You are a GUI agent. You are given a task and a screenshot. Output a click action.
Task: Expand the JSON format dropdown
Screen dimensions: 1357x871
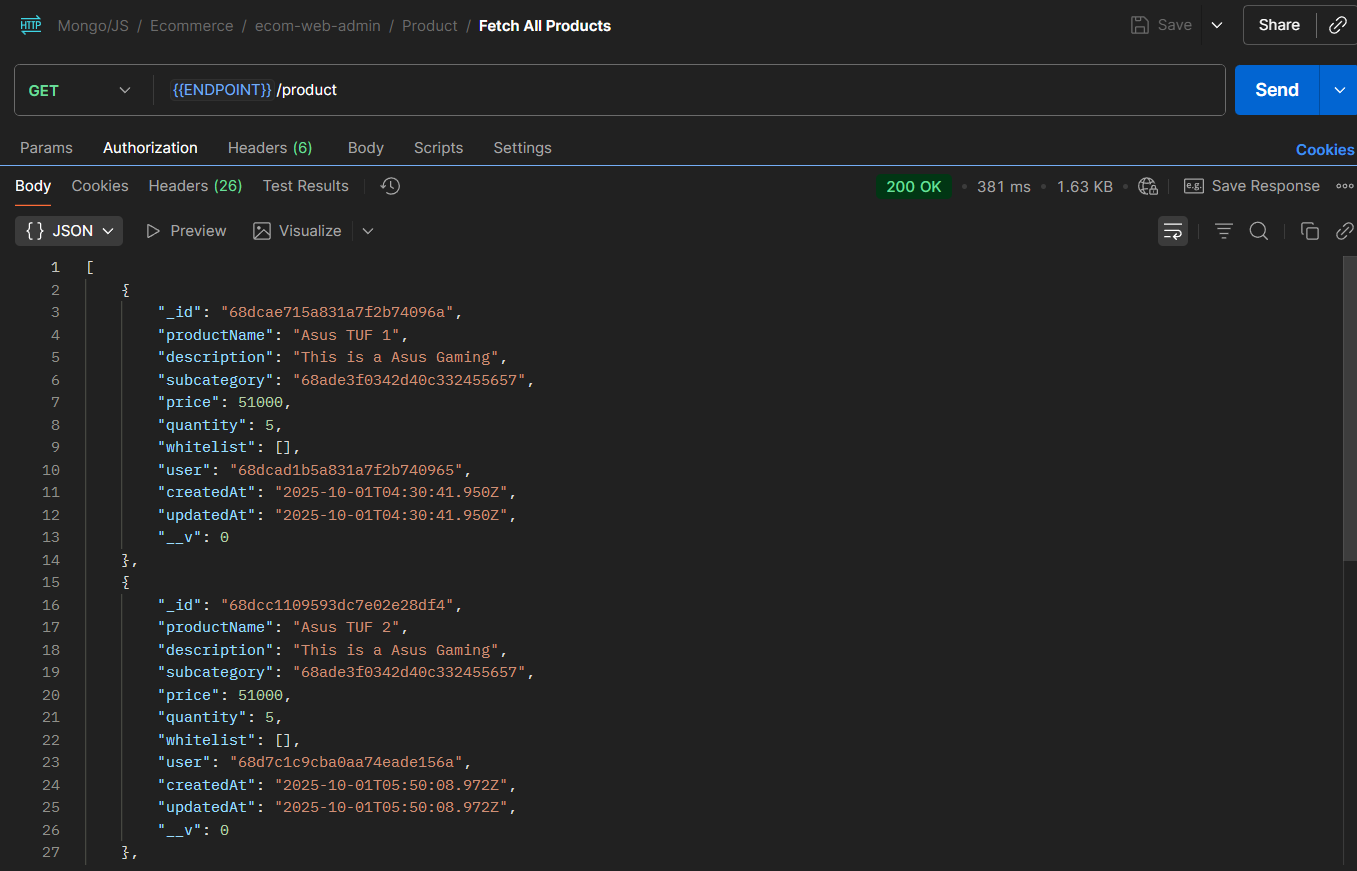(x=69, y=231)
